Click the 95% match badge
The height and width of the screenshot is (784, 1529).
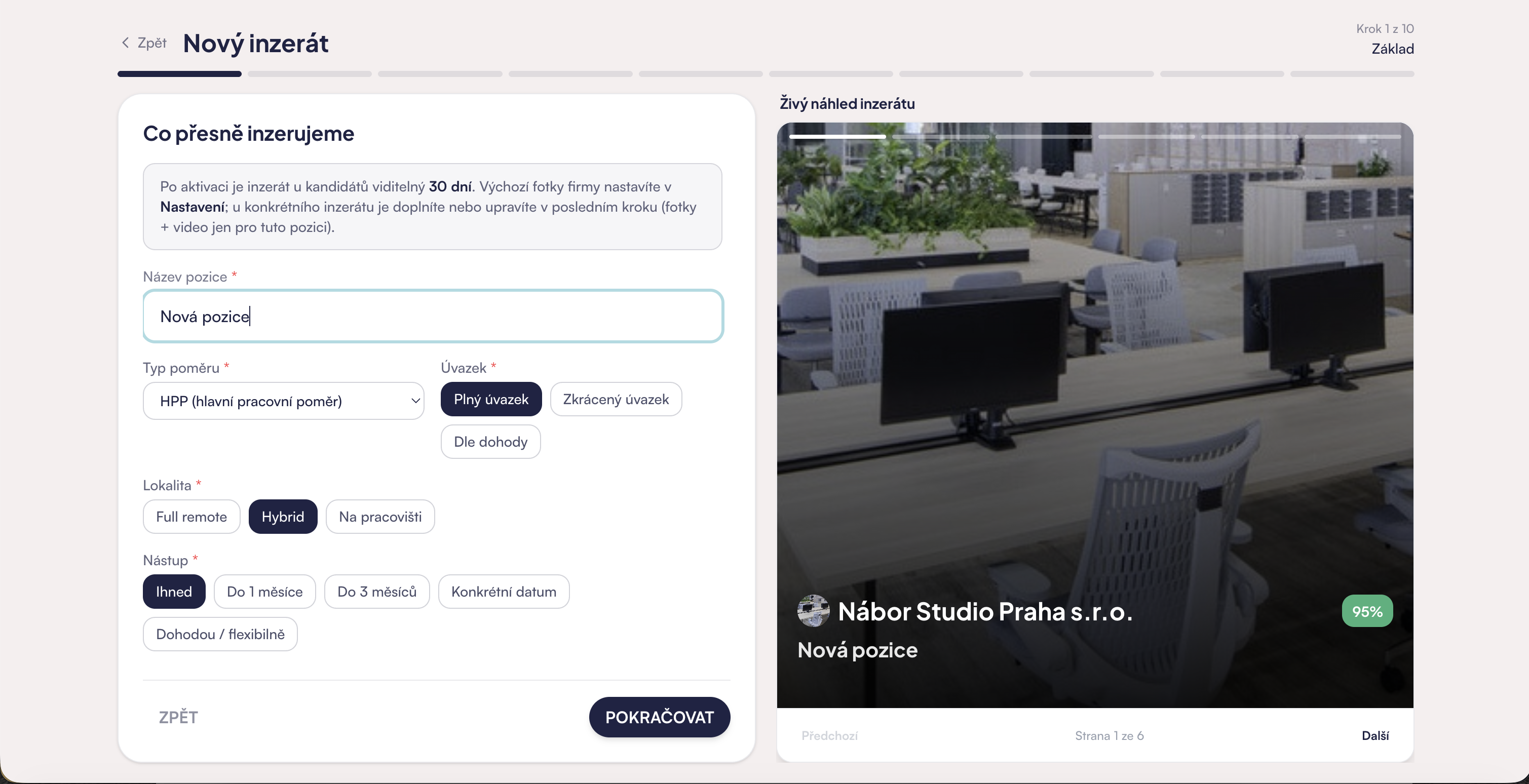tap(1367, 611)
